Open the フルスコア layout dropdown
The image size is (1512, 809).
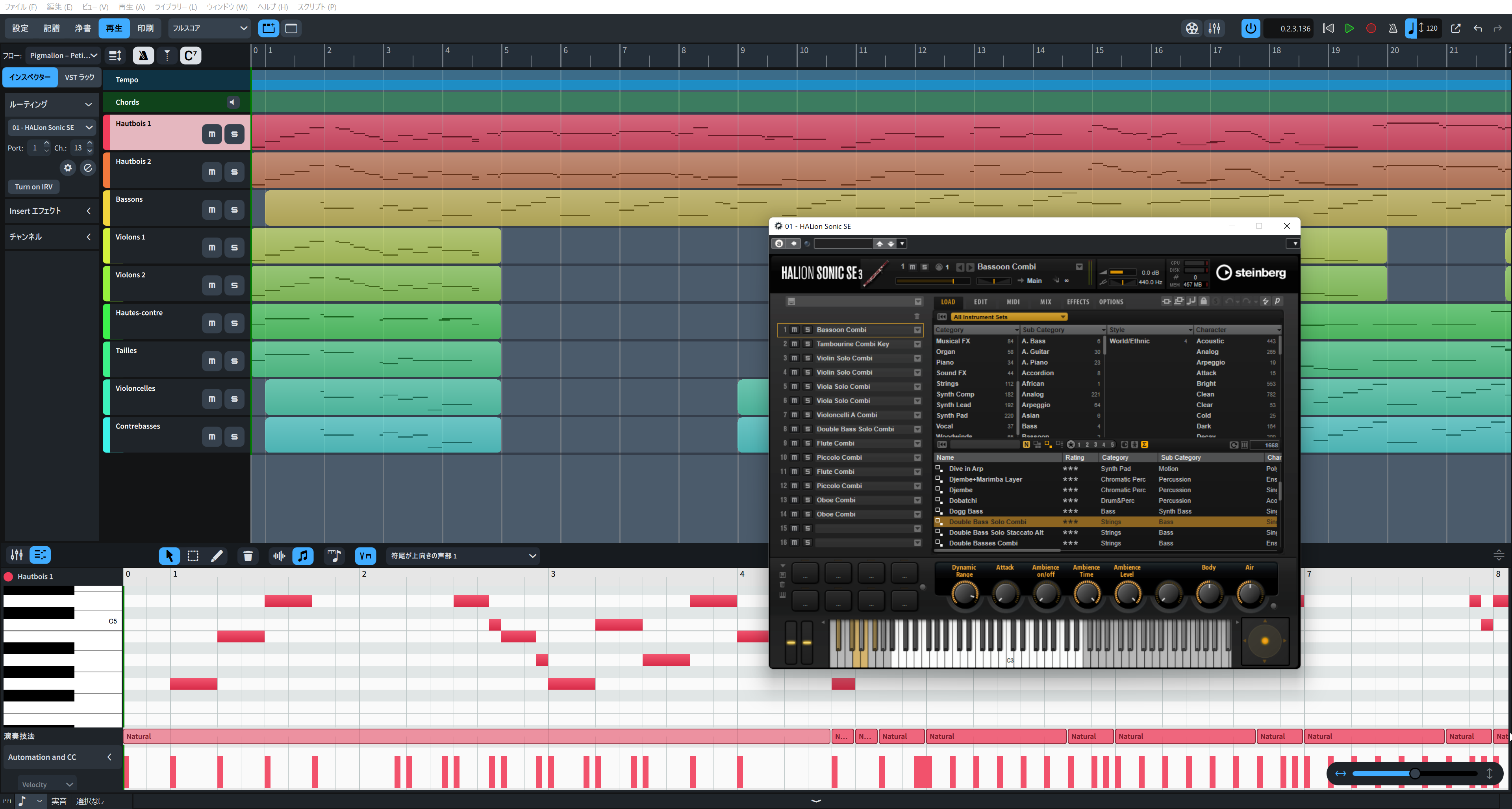tap(209, 28)
